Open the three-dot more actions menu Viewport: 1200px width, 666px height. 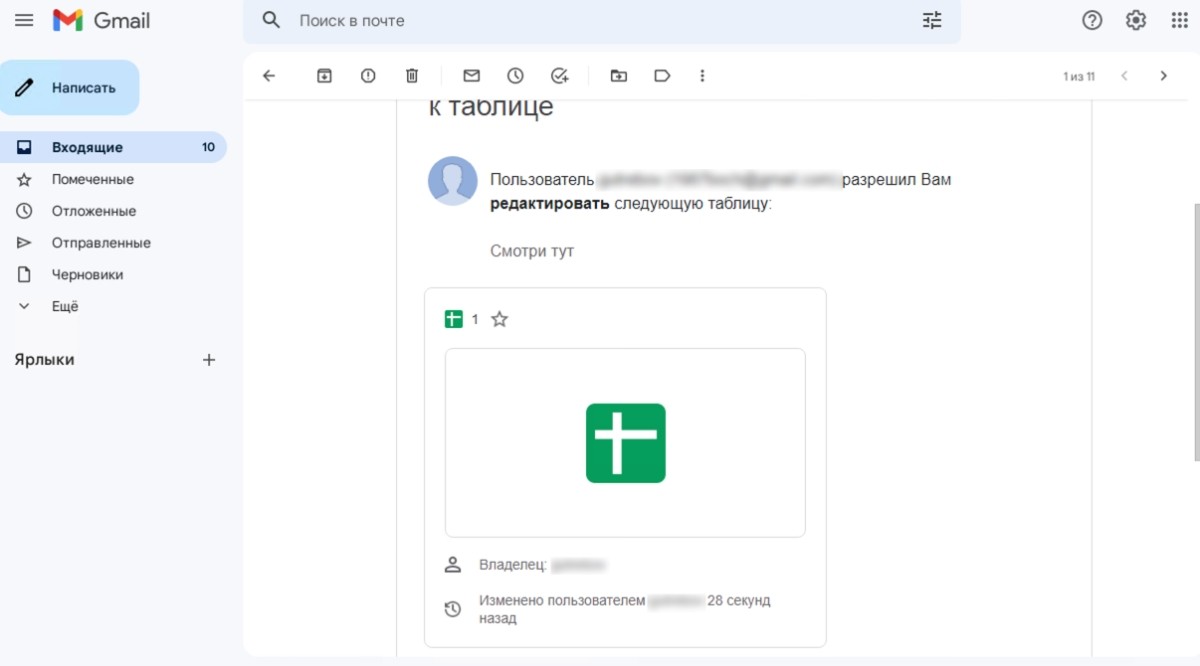(x=702, y=76)
